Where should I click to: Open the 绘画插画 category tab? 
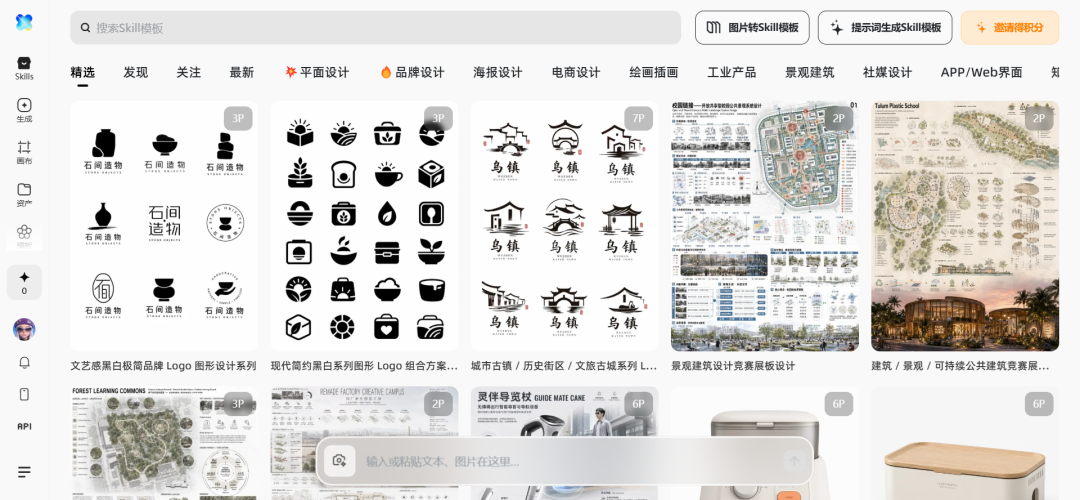click(654, 72)
